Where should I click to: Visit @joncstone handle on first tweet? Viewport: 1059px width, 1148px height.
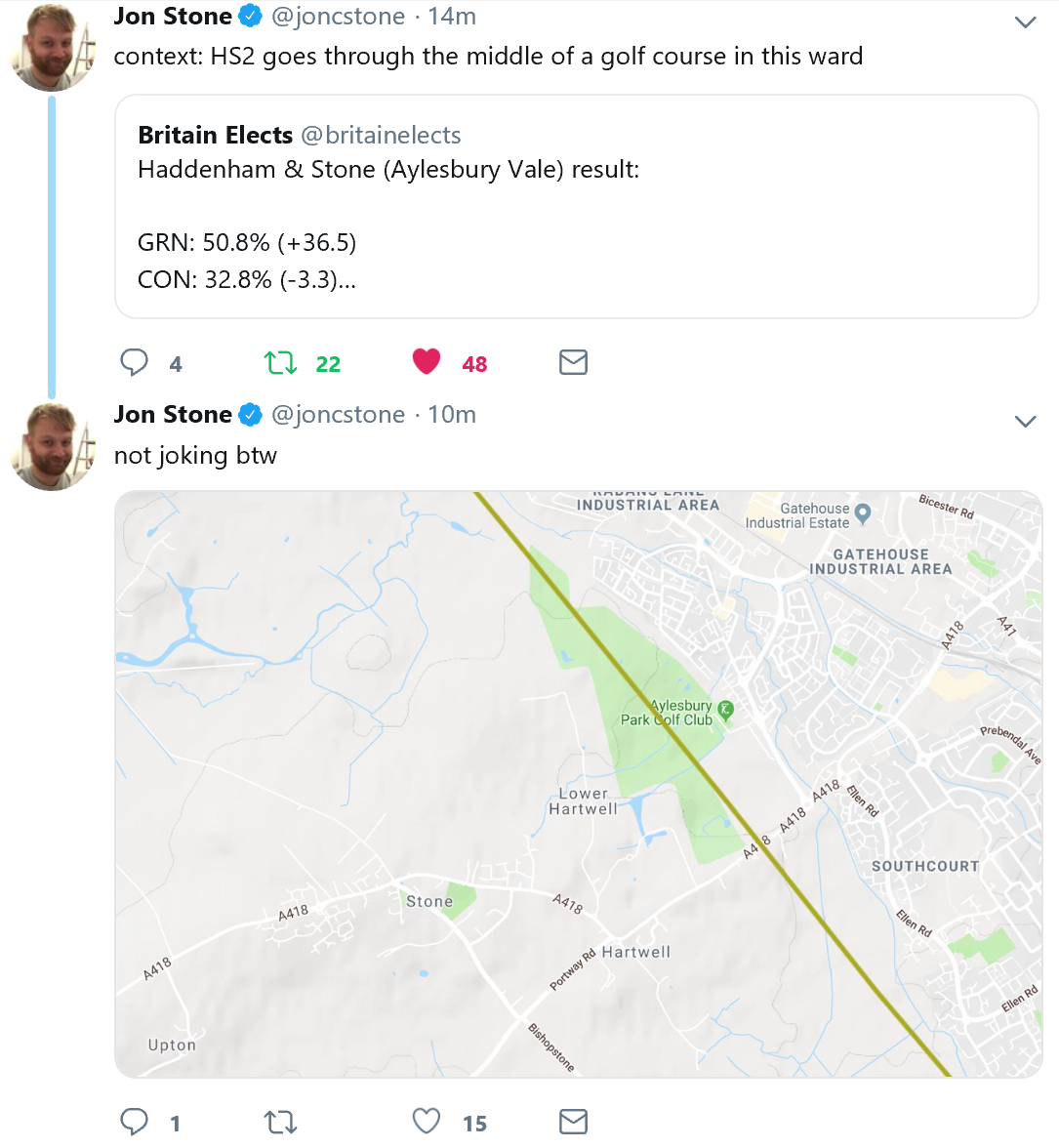pos(338,17)
